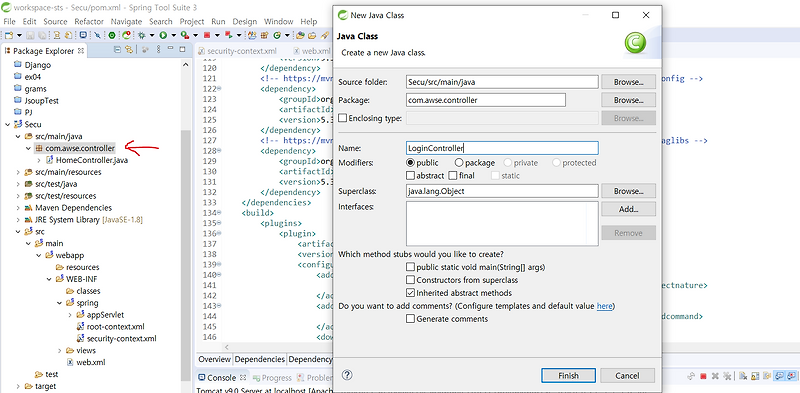This screenshot has height=393, width=800.
Task: Check public static void main stub option
Action: tap(410, 267)
